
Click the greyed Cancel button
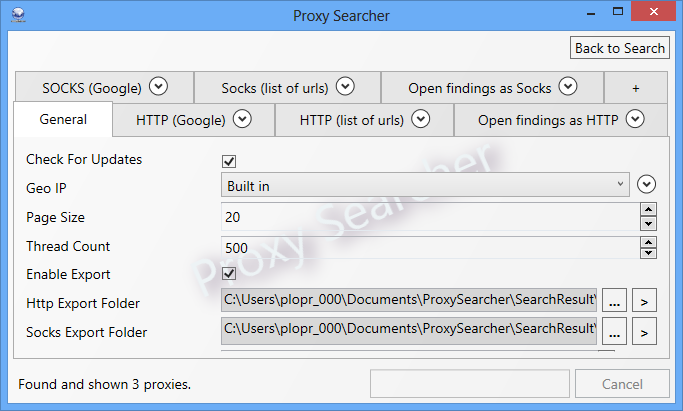(622, 384)
